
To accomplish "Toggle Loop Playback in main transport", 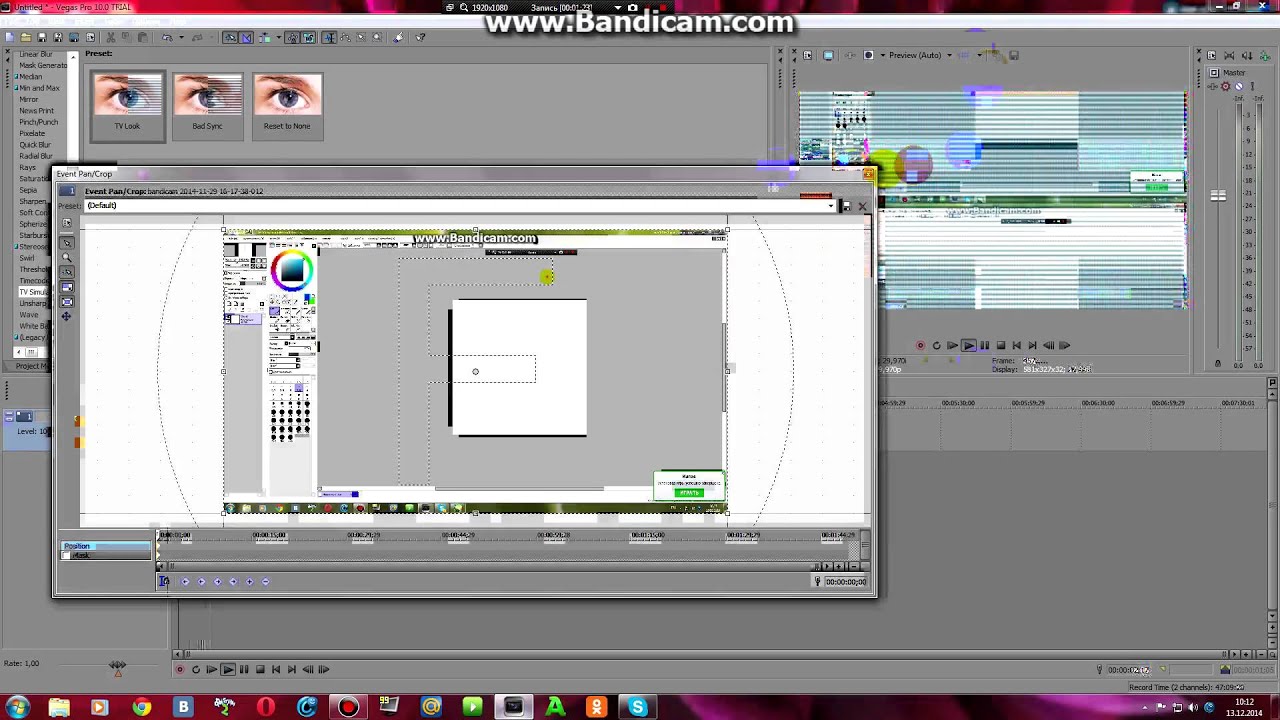I will (196, 669).
